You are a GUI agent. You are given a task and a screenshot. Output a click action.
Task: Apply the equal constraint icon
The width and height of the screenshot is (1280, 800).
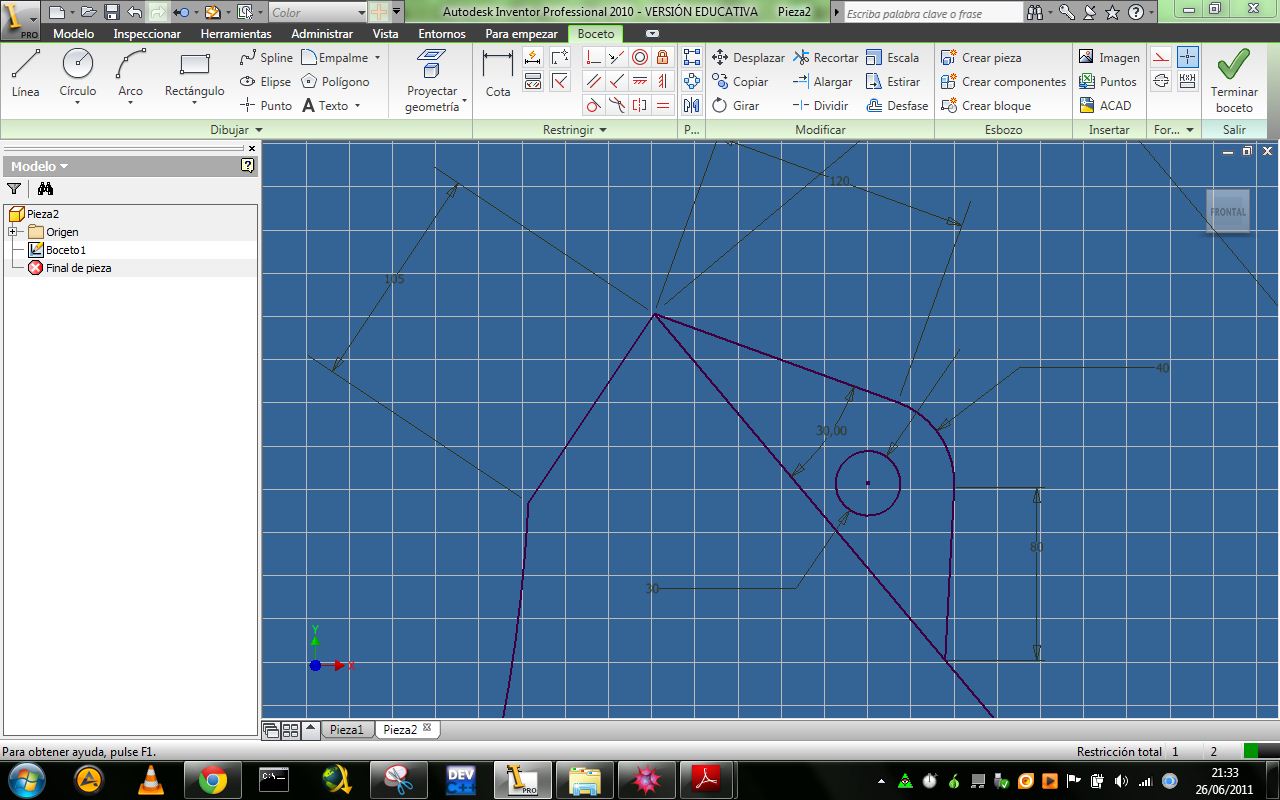662,105
